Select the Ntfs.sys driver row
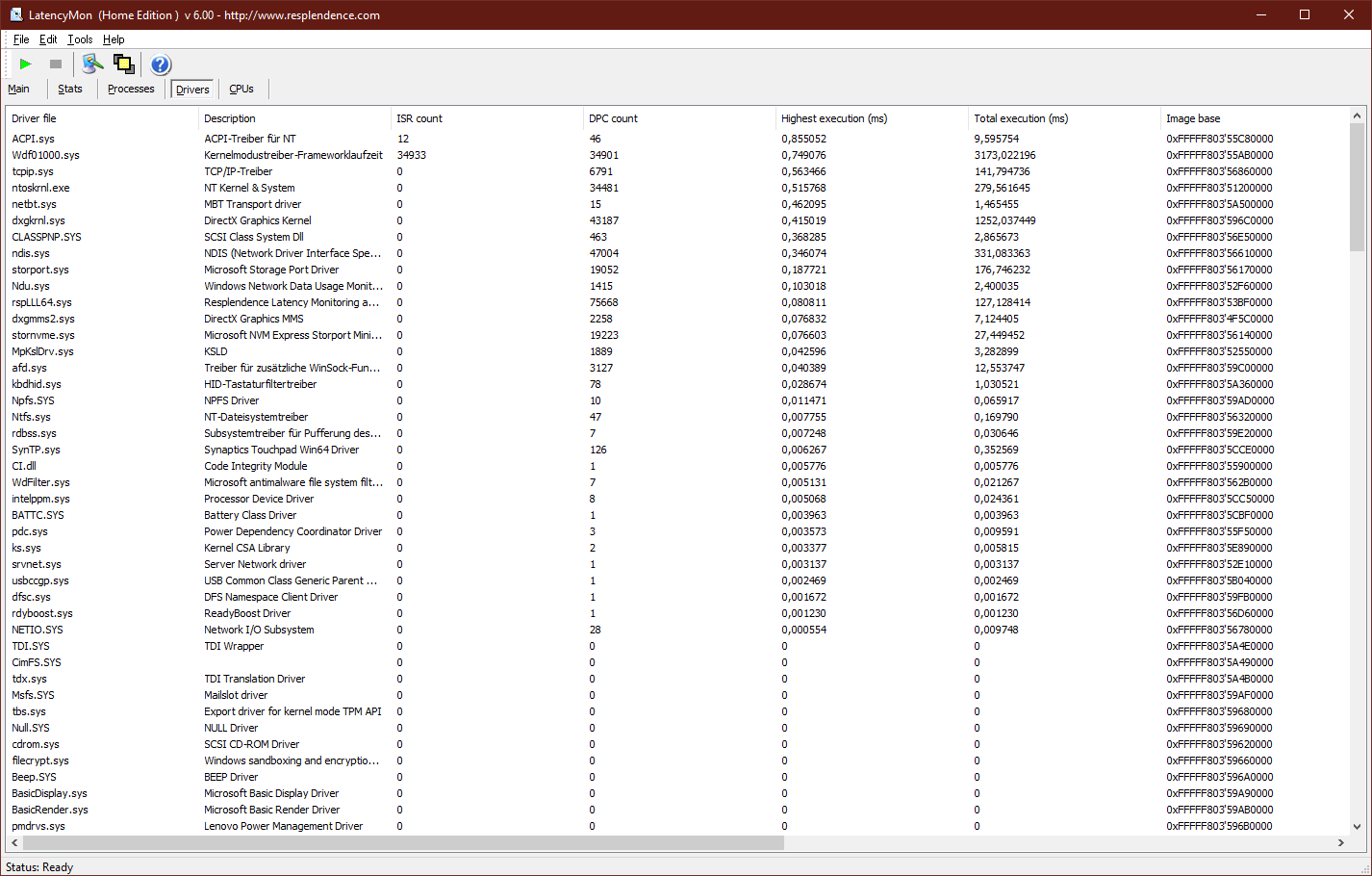The width and height of the screenshot is (1372, 876). (x=677, y=417)
